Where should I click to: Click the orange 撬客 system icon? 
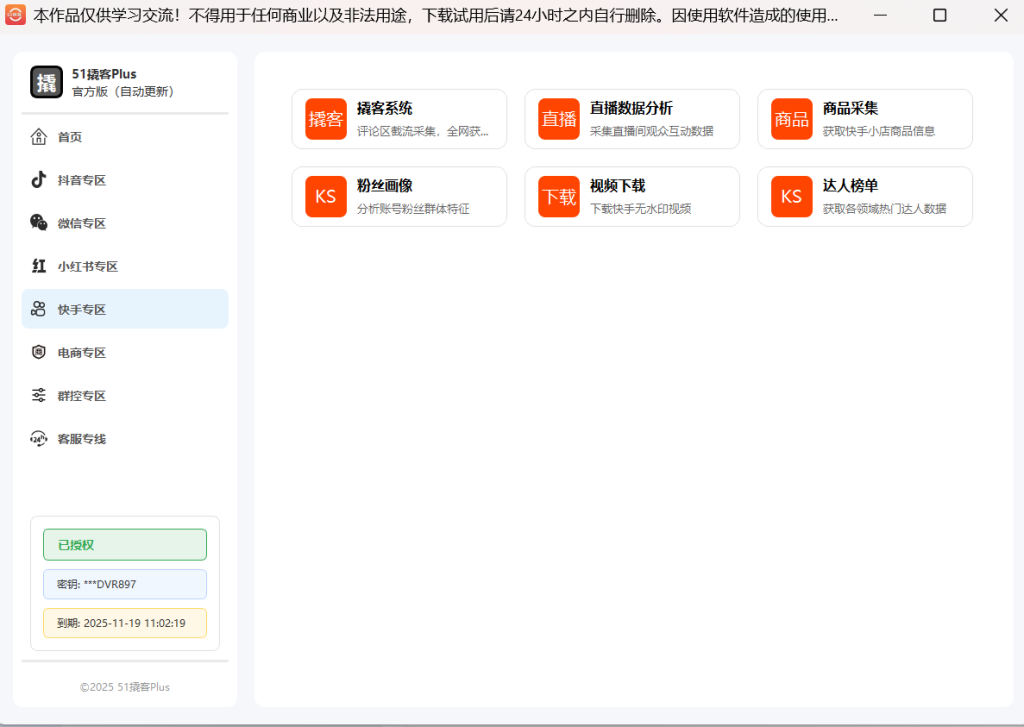tap(326, 119)
